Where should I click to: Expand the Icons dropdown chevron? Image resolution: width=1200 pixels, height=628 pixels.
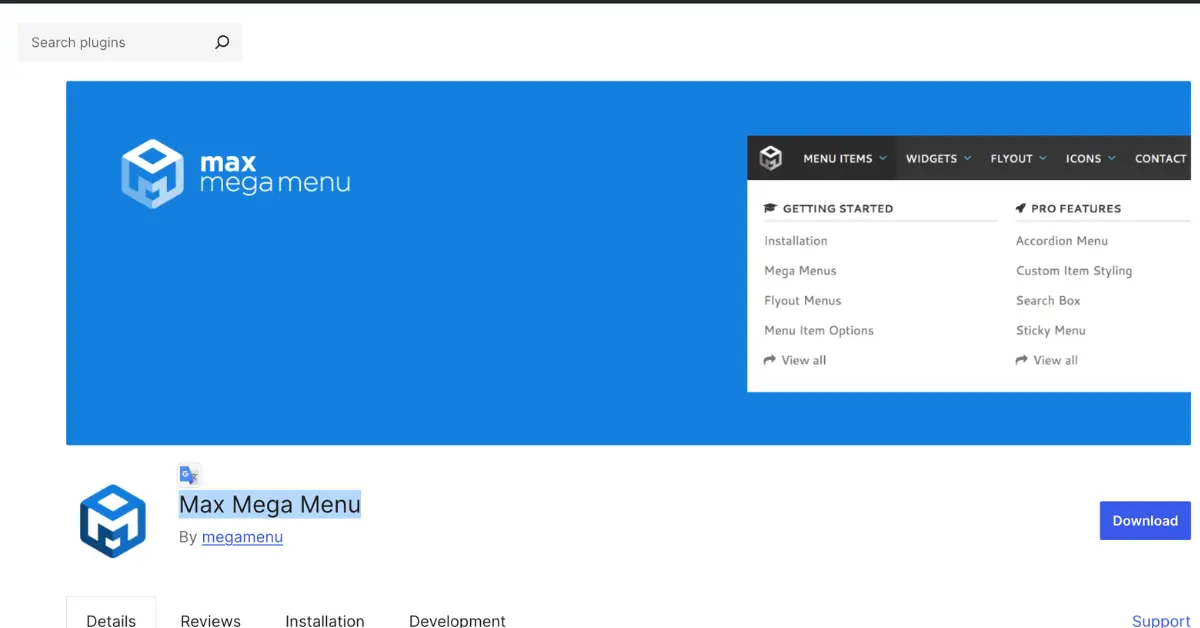[x=1111, y=158]
